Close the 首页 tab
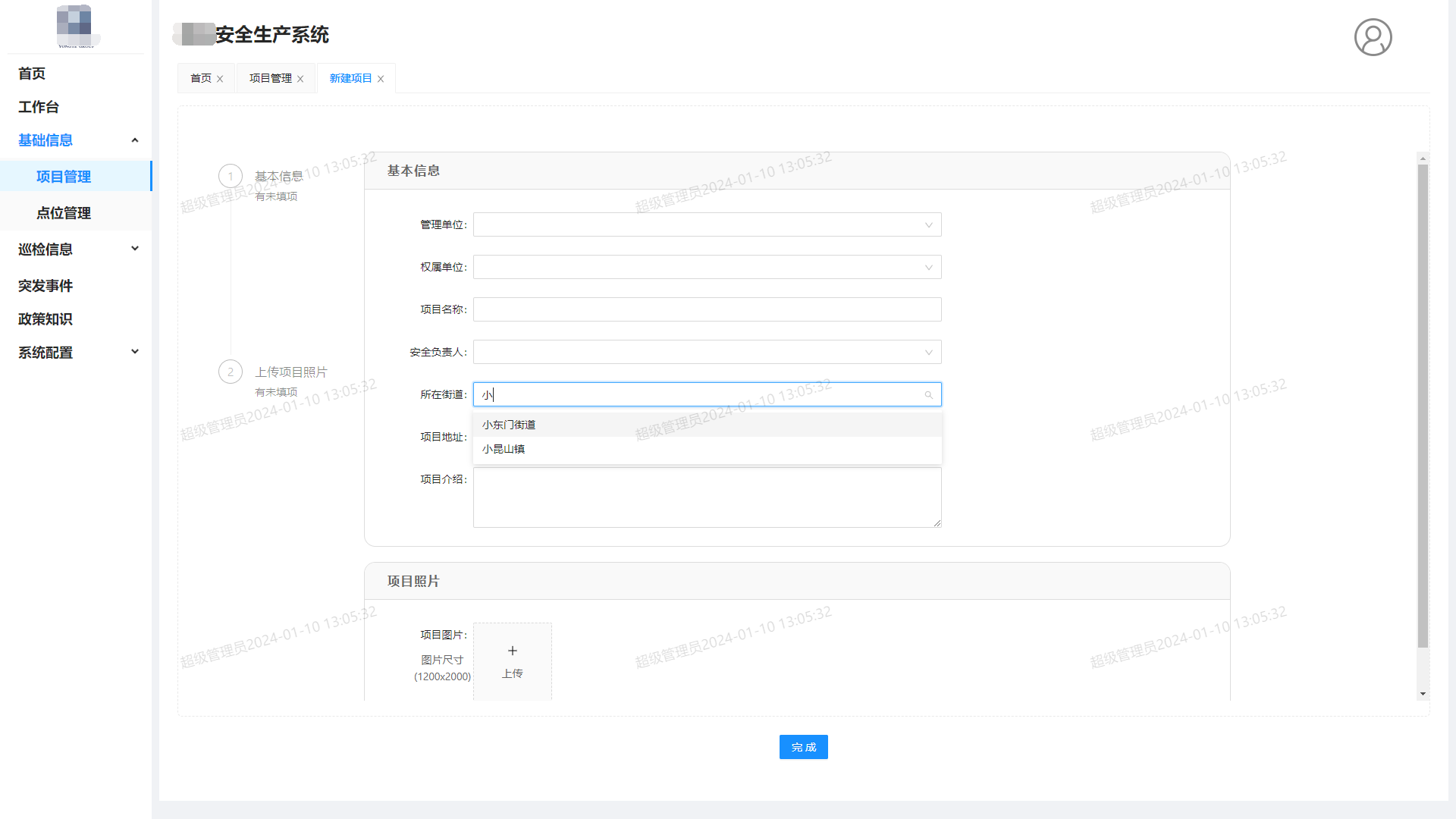1456x819 pixels. pos(220,79)
